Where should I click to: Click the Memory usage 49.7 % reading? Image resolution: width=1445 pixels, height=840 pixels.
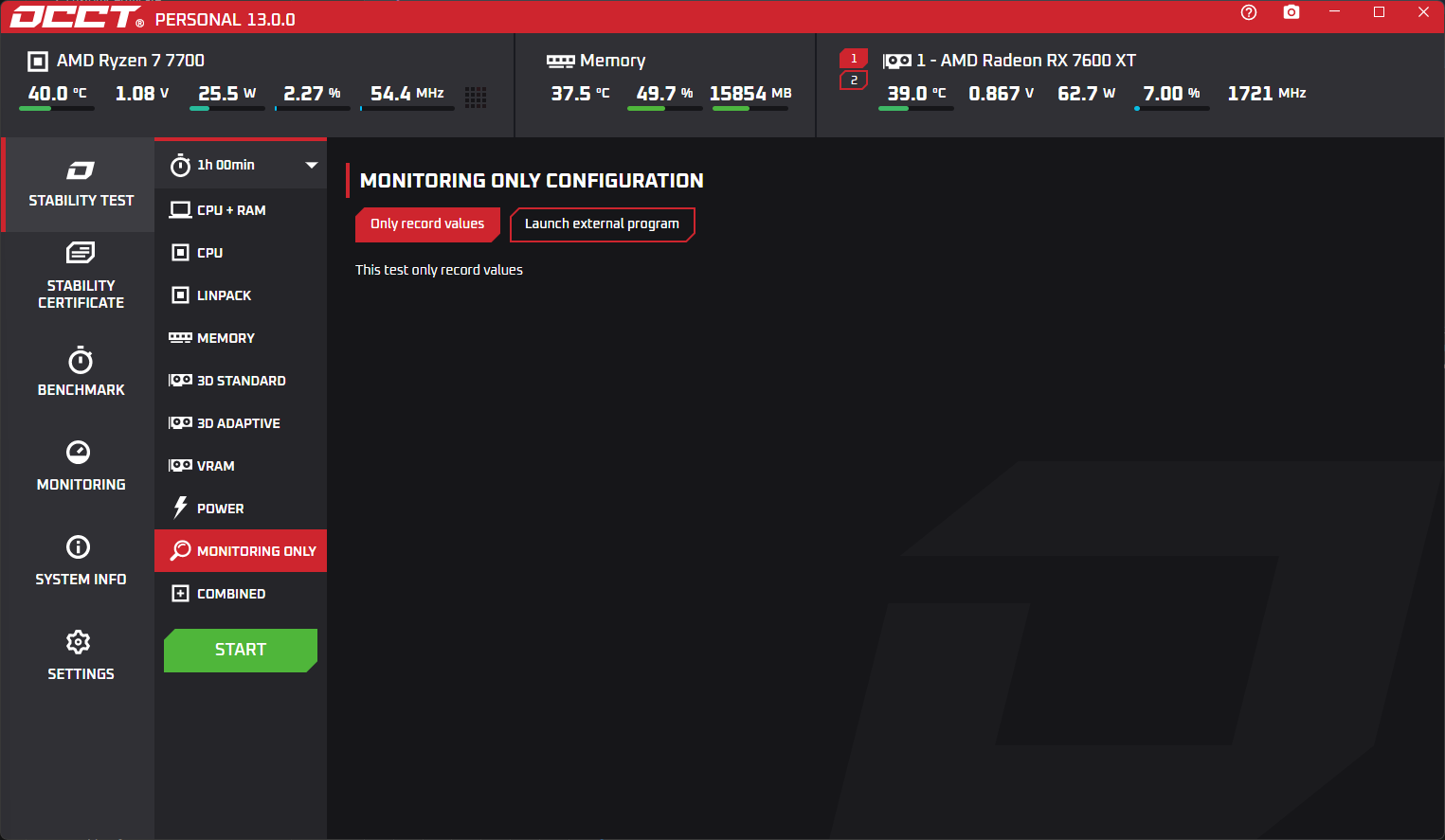(x=665, y=94)
